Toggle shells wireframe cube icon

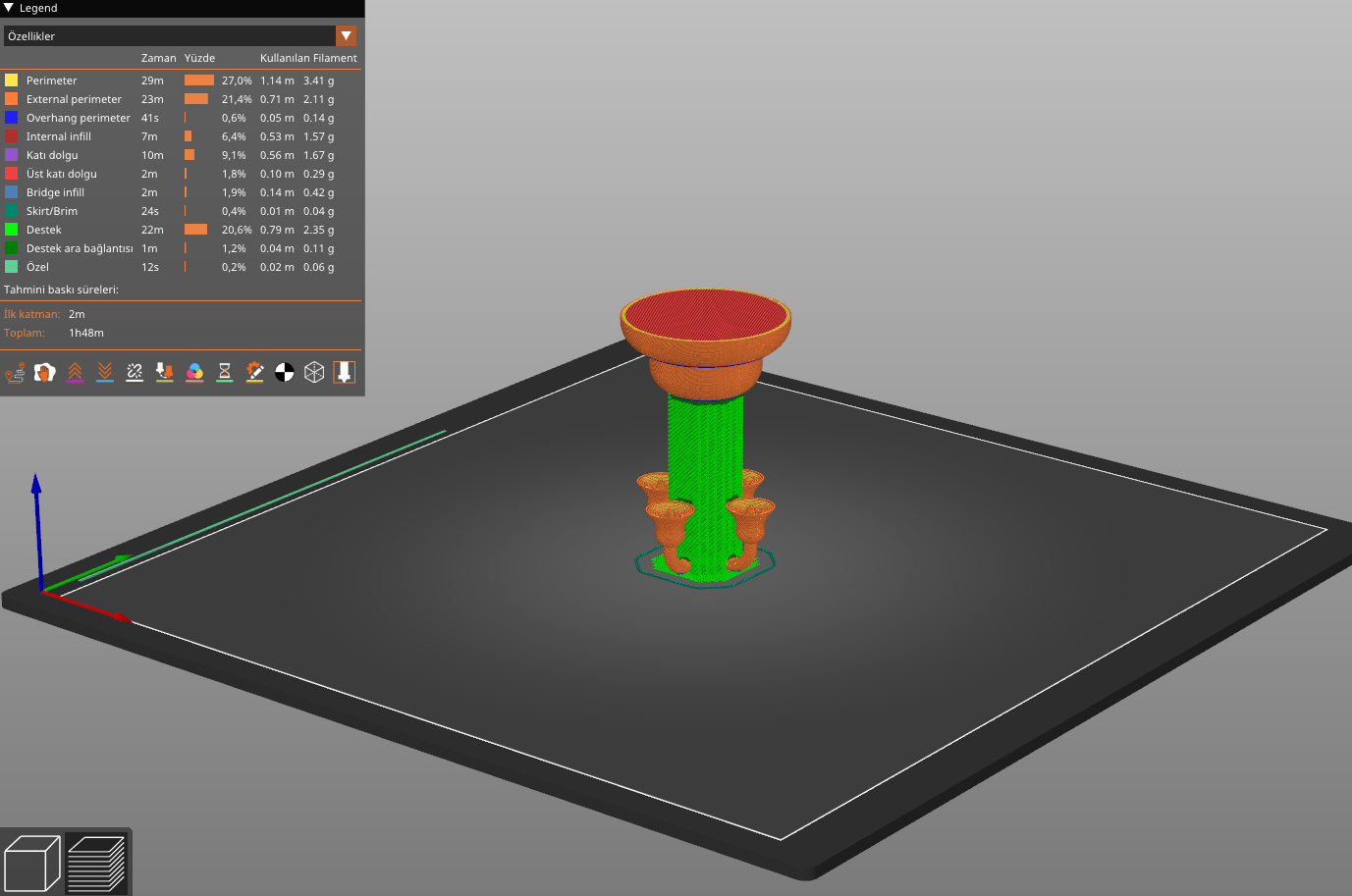tap(314, 373)
